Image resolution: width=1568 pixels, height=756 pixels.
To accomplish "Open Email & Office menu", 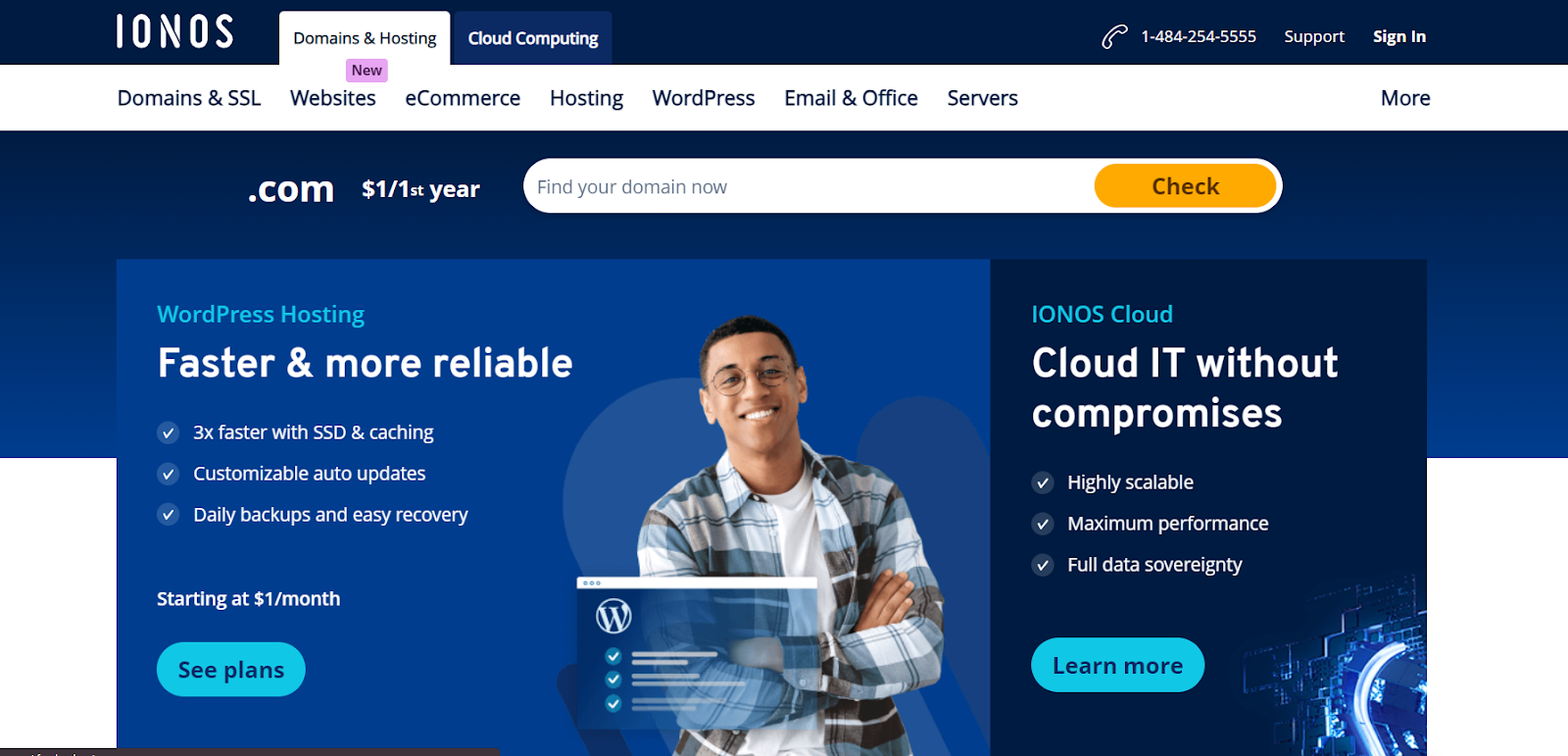I will 851,98.
